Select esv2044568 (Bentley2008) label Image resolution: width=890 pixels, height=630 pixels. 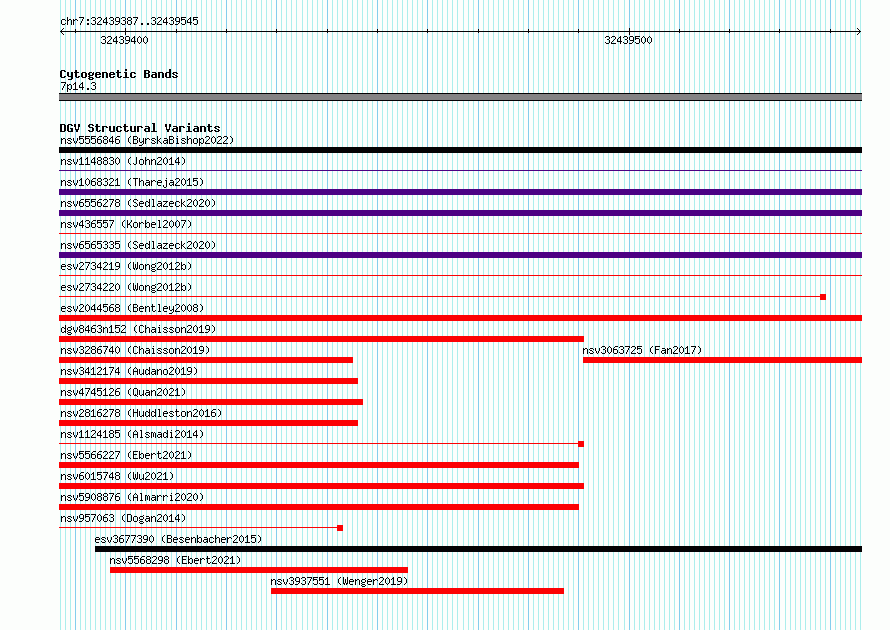(x=132, y=308)
